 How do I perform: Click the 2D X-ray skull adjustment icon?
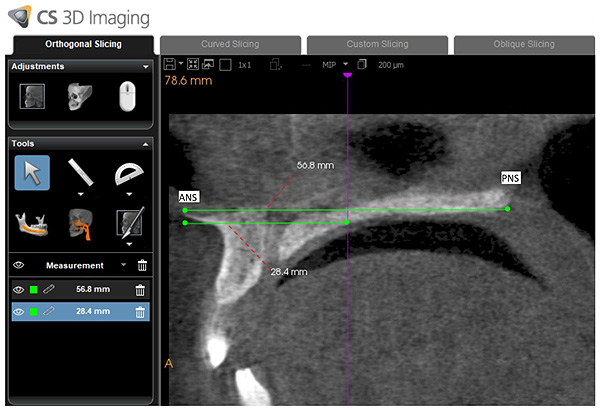(x=32, y=97)
